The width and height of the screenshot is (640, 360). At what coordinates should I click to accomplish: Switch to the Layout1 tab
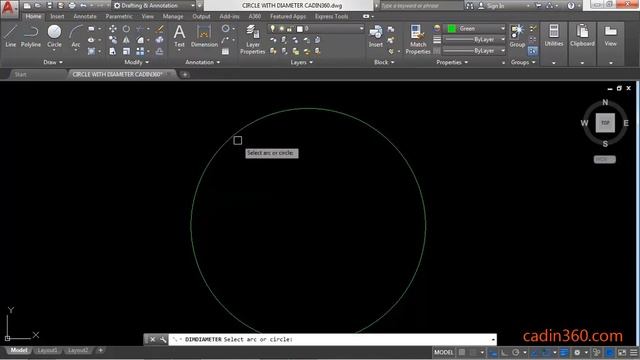[x=47, y=351]
